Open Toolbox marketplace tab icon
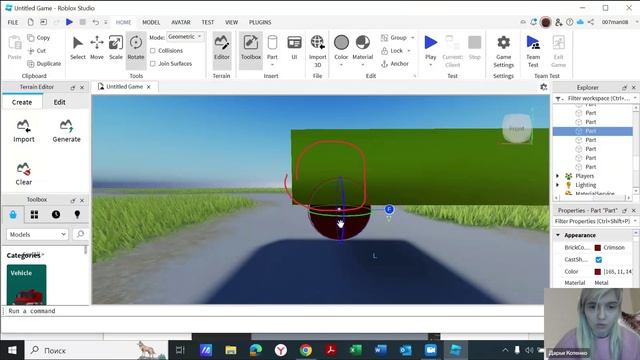 (13, 214)
